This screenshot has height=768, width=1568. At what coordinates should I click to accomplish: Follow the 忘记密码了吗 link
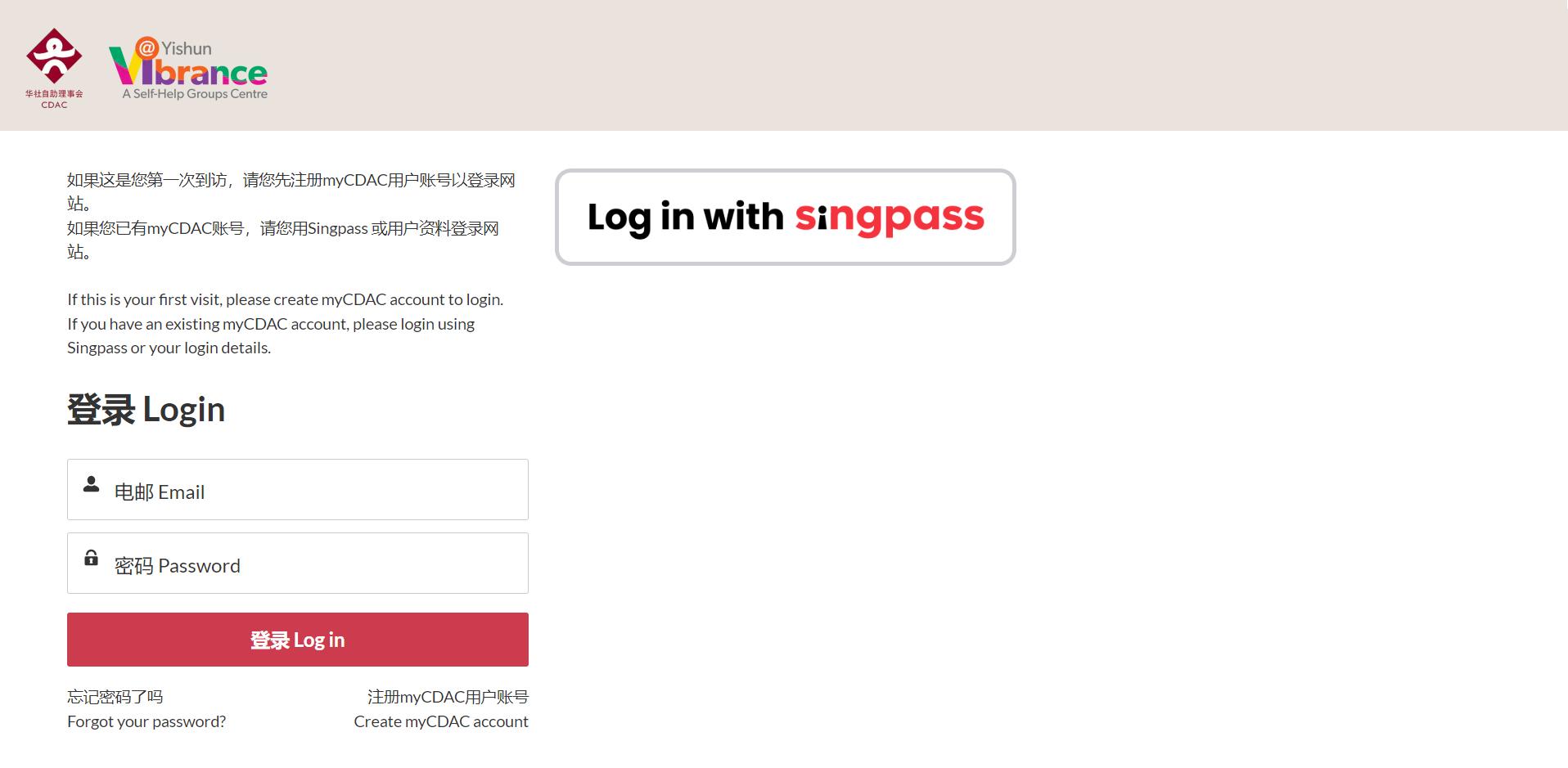[x=115, y=697]
